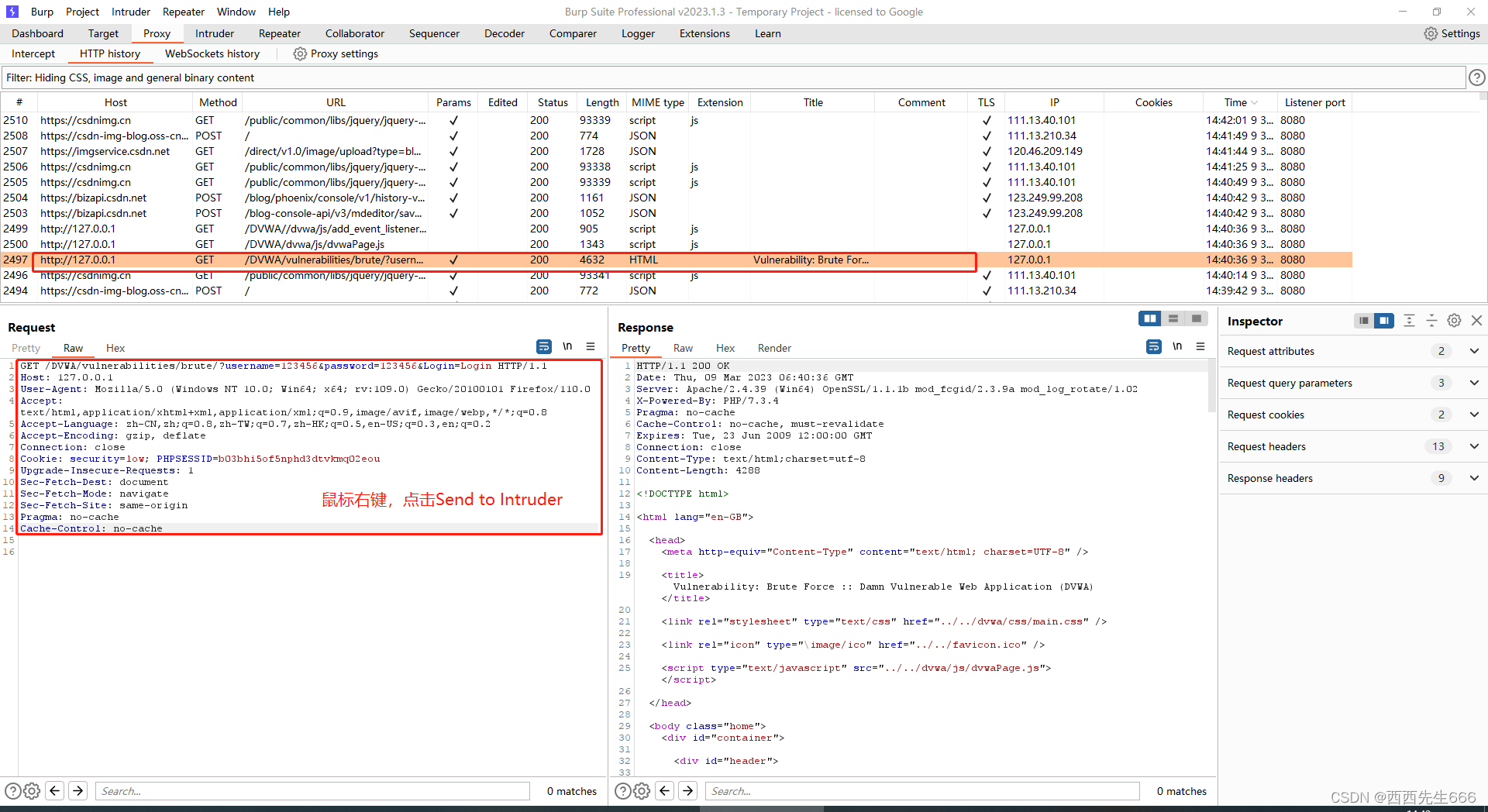Open the Burp menu
This screenshot has height=812, width=1488.
tap(42, 12)
